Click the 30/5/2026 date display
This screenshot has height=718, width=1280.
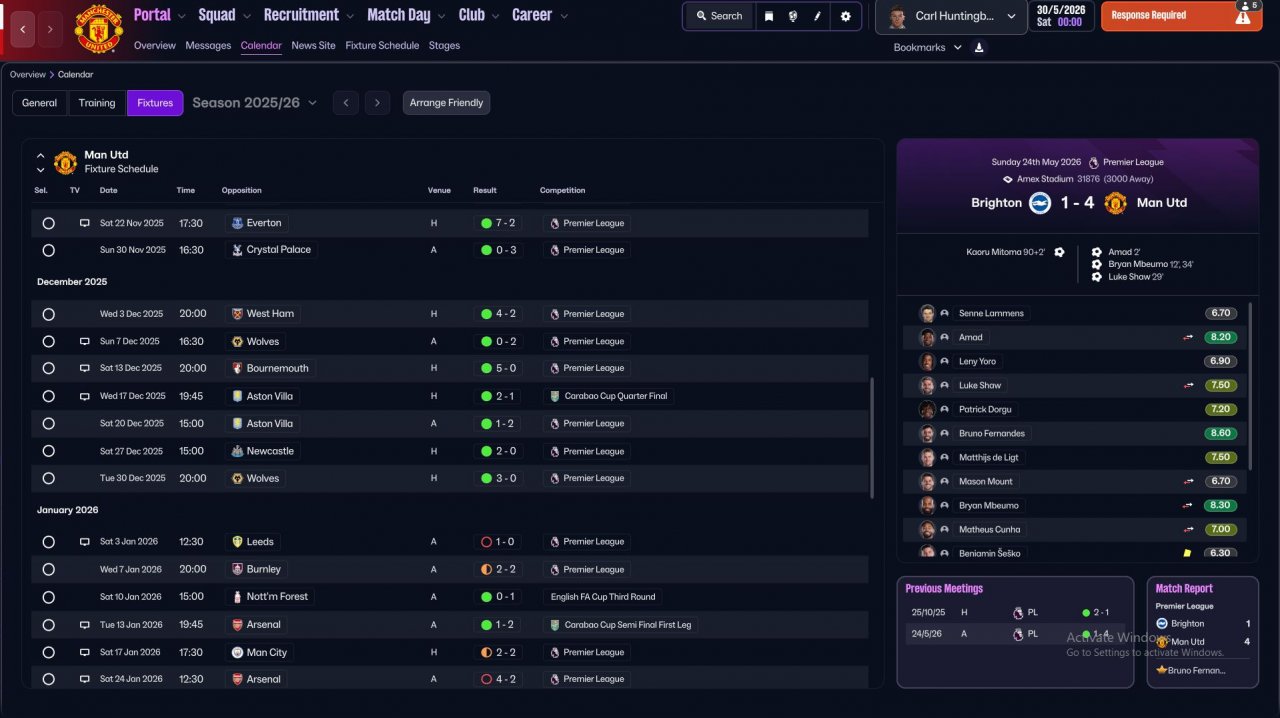click(1061, 16)
